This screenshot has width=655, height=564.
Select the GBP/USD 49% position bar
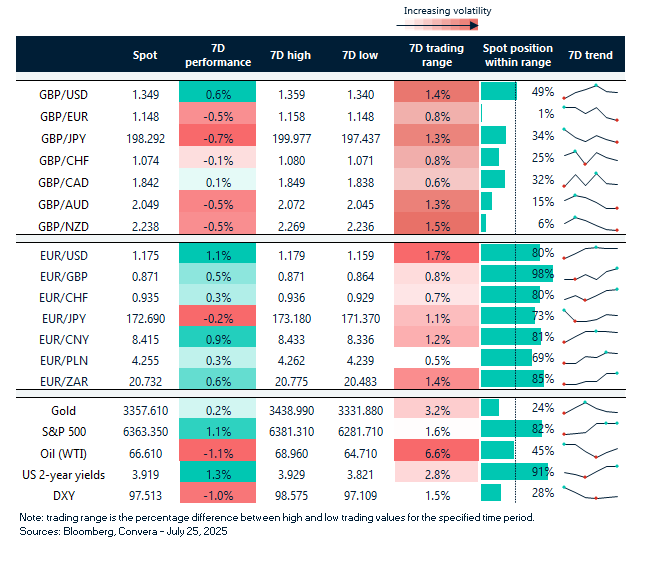[498, 92]
